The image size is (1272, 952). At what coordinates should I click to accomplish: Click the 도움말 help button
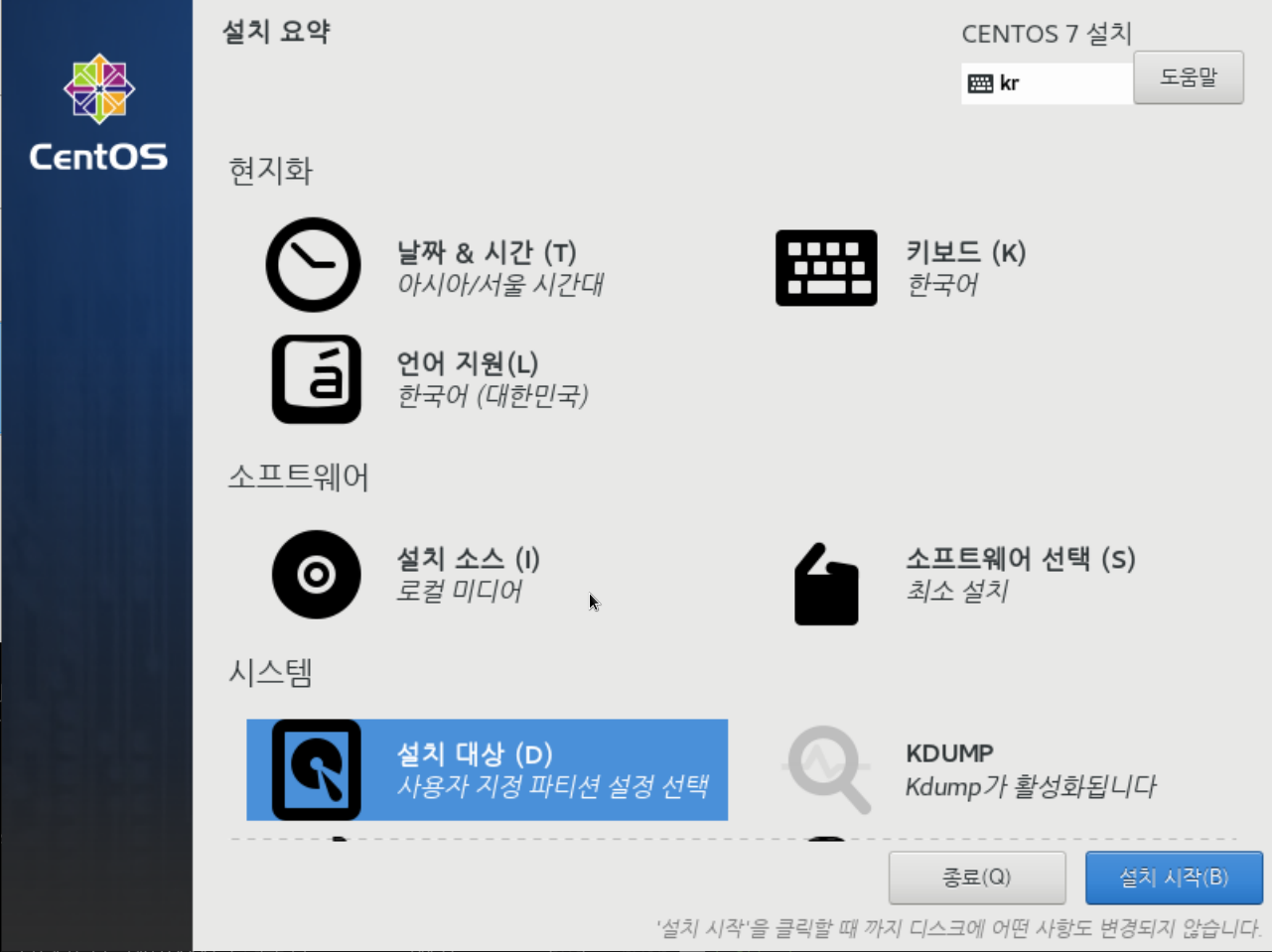[x=1189, y=77]
